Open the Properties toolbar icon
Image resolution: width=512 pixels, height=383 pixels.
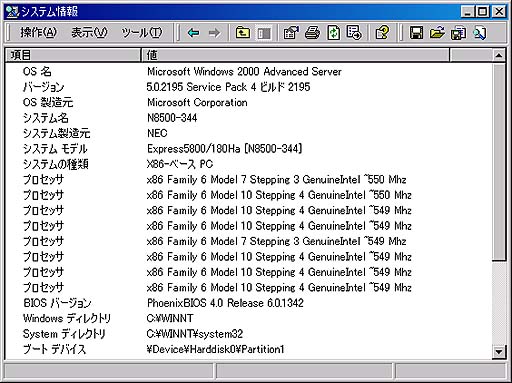pos(291,33)
